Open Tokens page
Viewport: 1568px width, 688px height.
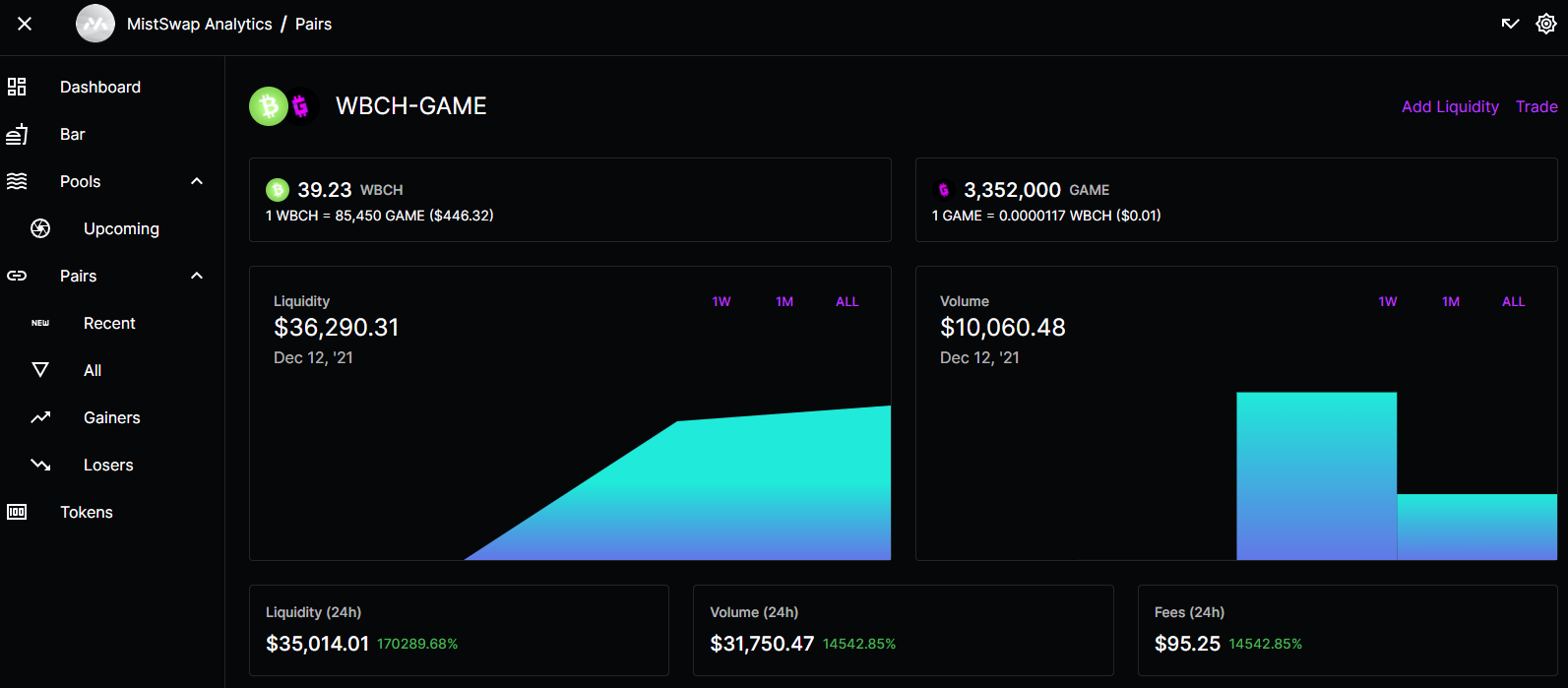point(87,512)
